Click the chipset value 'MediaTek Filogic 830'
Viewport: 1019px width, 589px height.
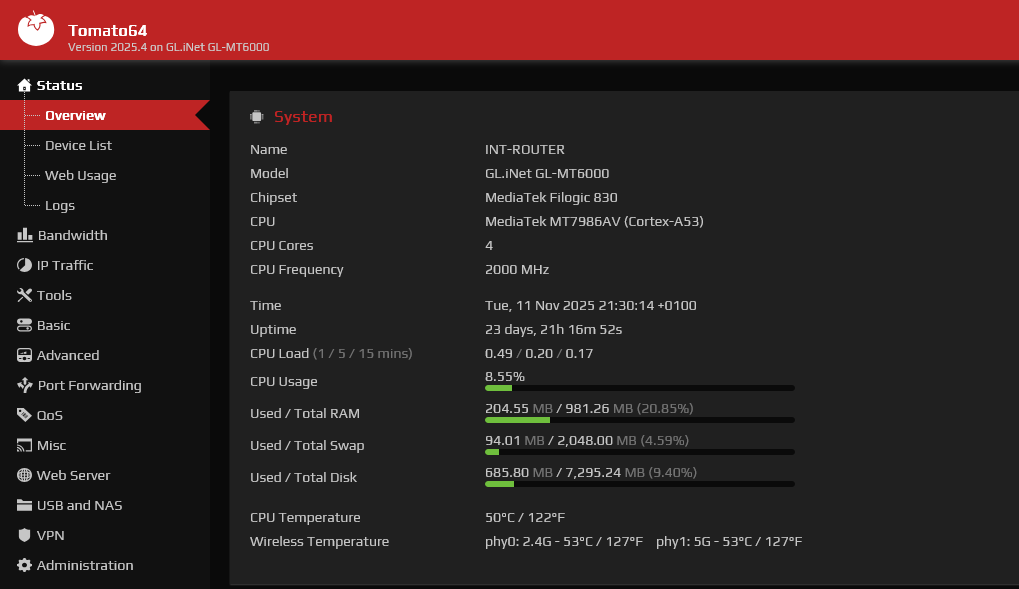(x=551, y=197)
